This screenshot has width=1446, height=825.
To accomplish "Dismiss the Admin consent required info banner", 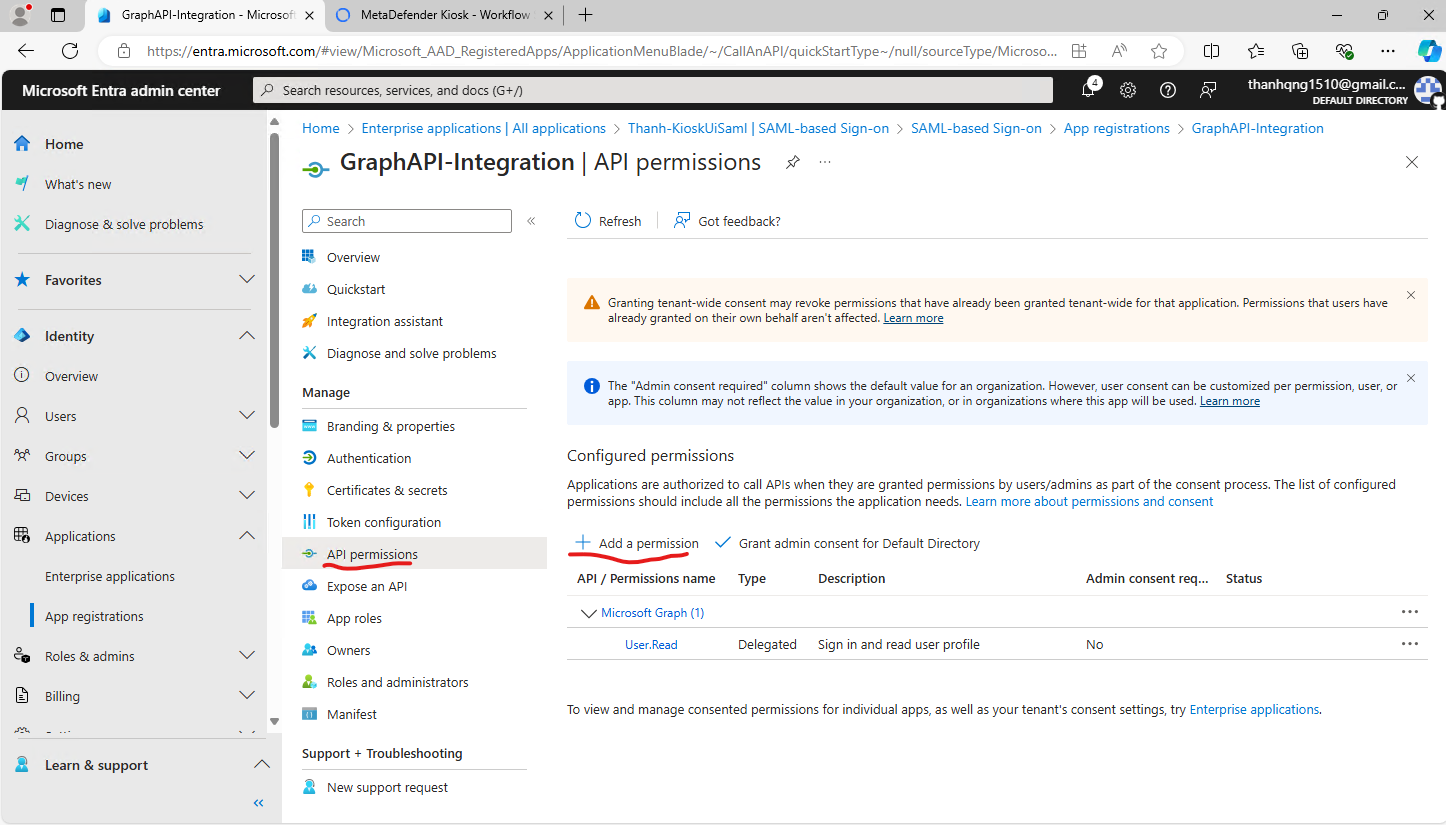I will [x=1411, y=378].
